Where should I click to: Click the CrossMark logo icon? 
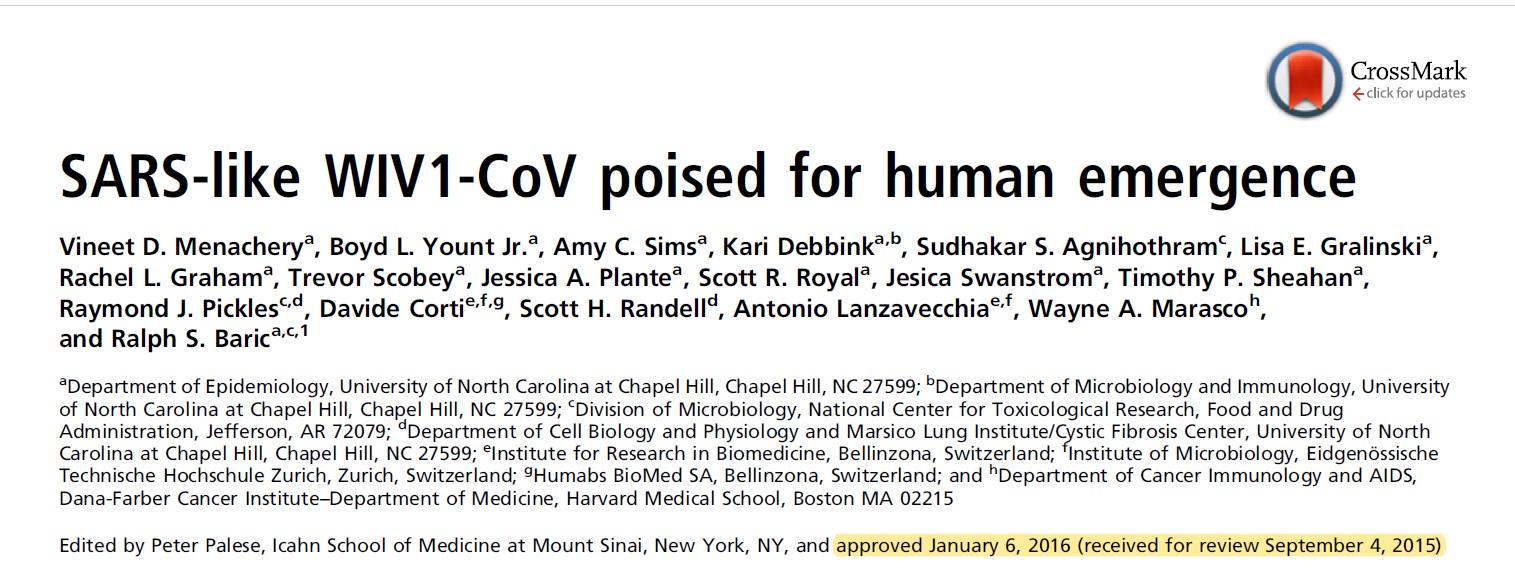point(1303,79)
